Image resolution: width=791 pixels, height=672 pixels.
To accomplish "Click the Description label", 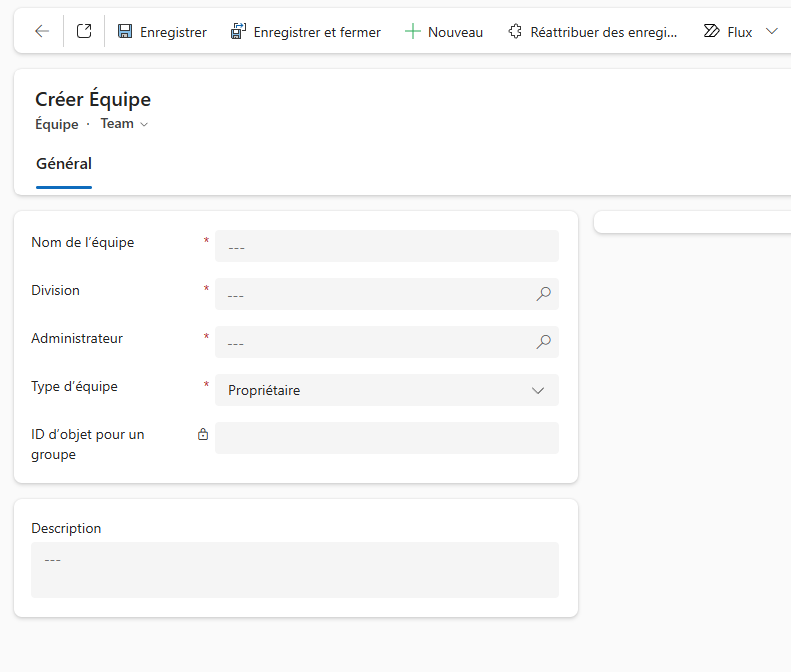I will tap(66, 528).
